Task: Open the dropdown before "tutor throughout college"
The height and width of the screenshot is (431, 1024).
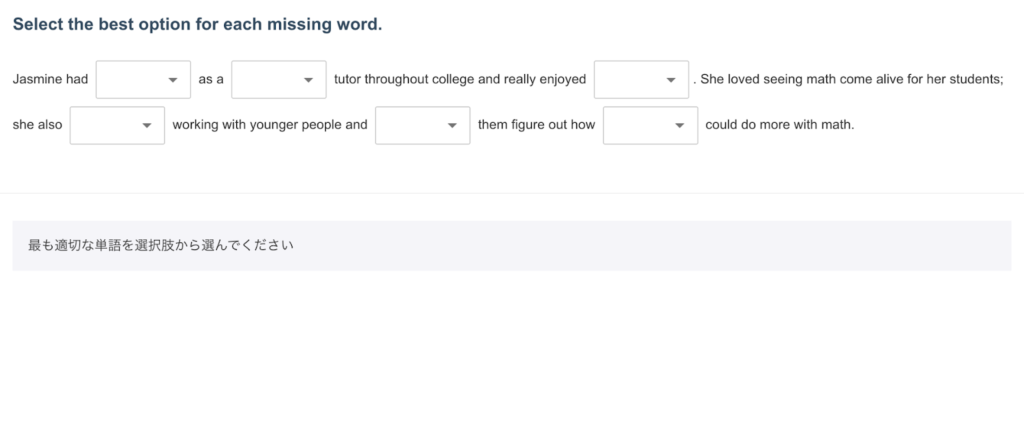Action: [x=278, y=80]
